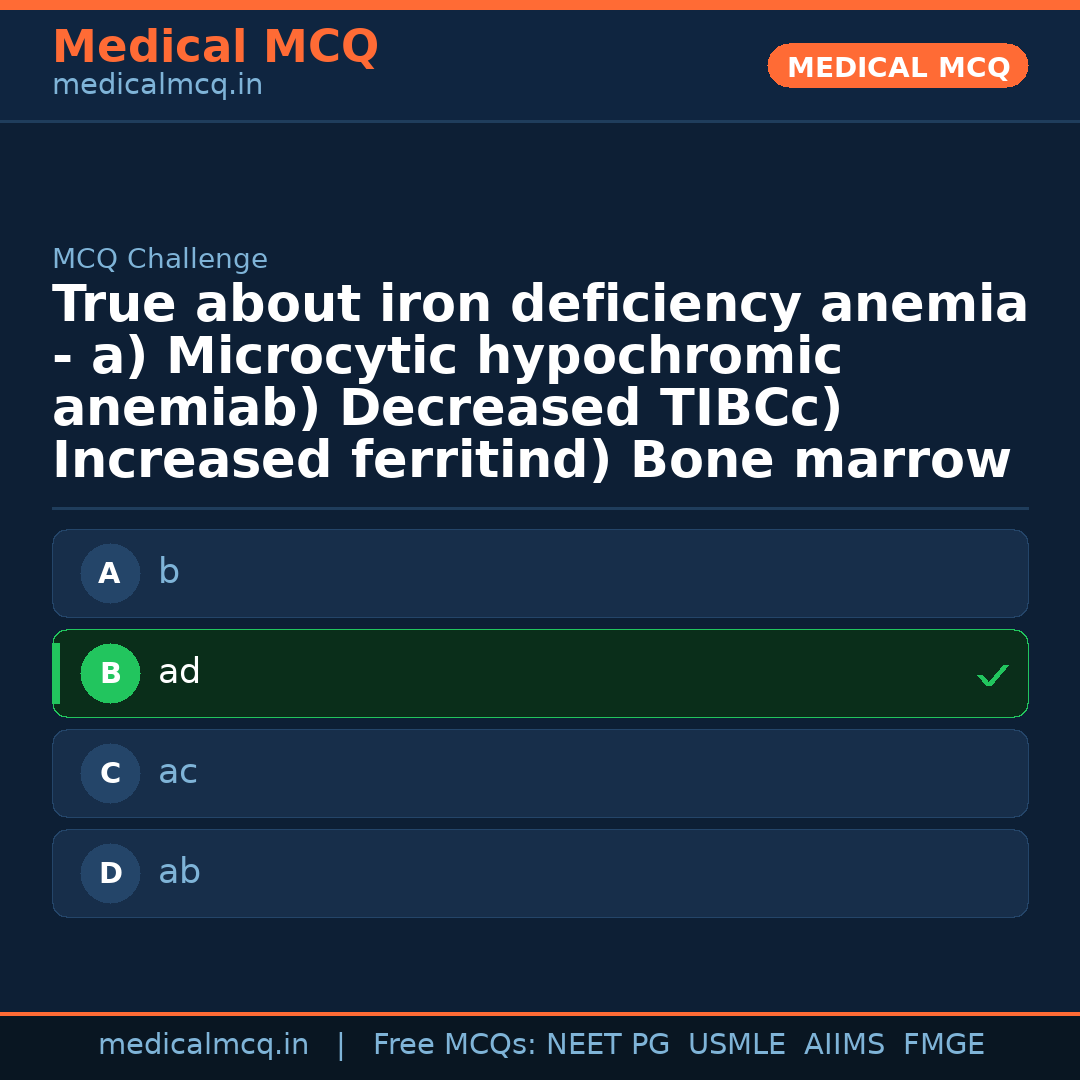Select the letter D circle icon
The width and height of the screenshot is (1080, 1080).
(x=110, y=874)
